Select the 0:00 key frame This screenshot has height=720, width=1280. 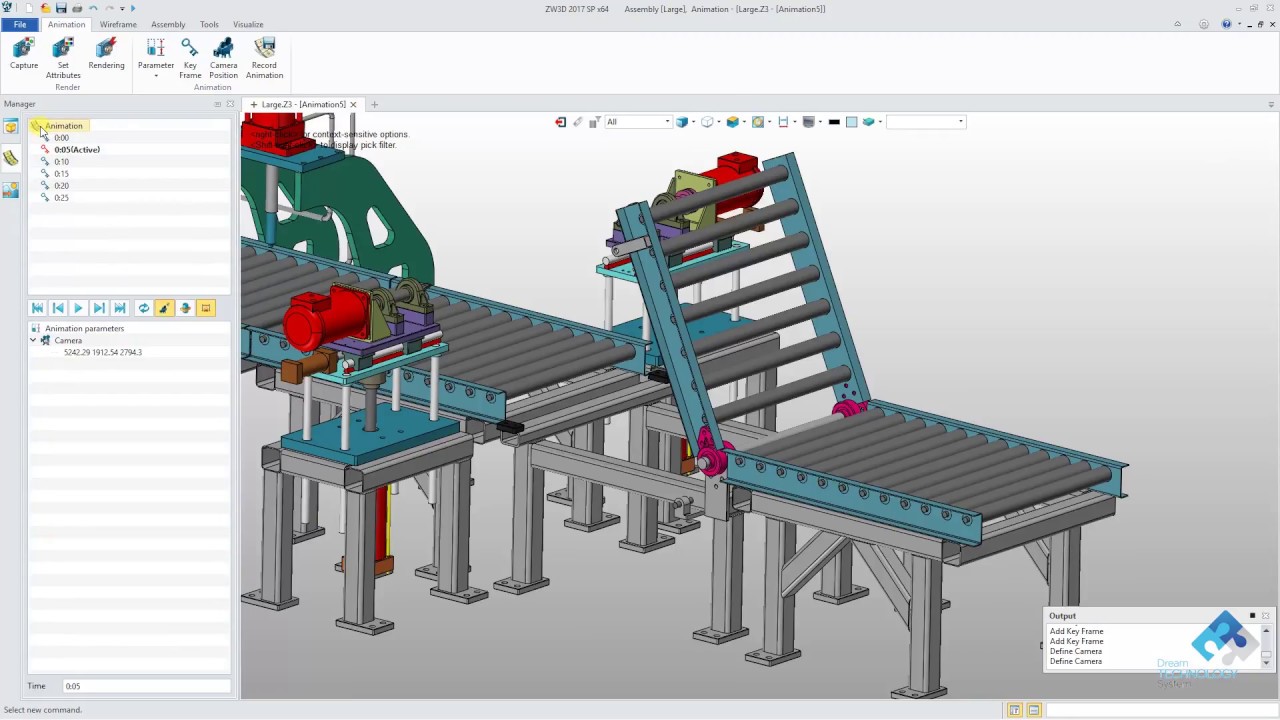coord(61,137)
